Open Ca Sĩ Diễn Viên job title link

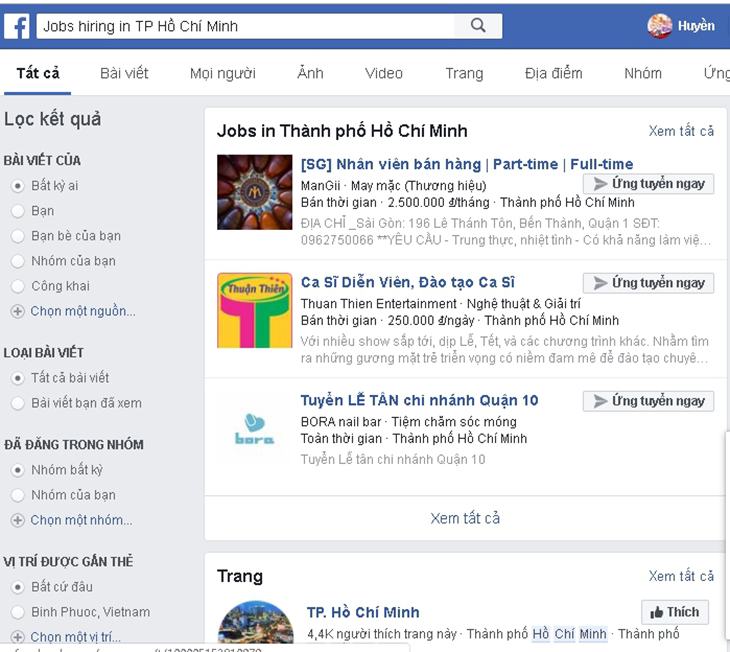[x=408, y=282]
